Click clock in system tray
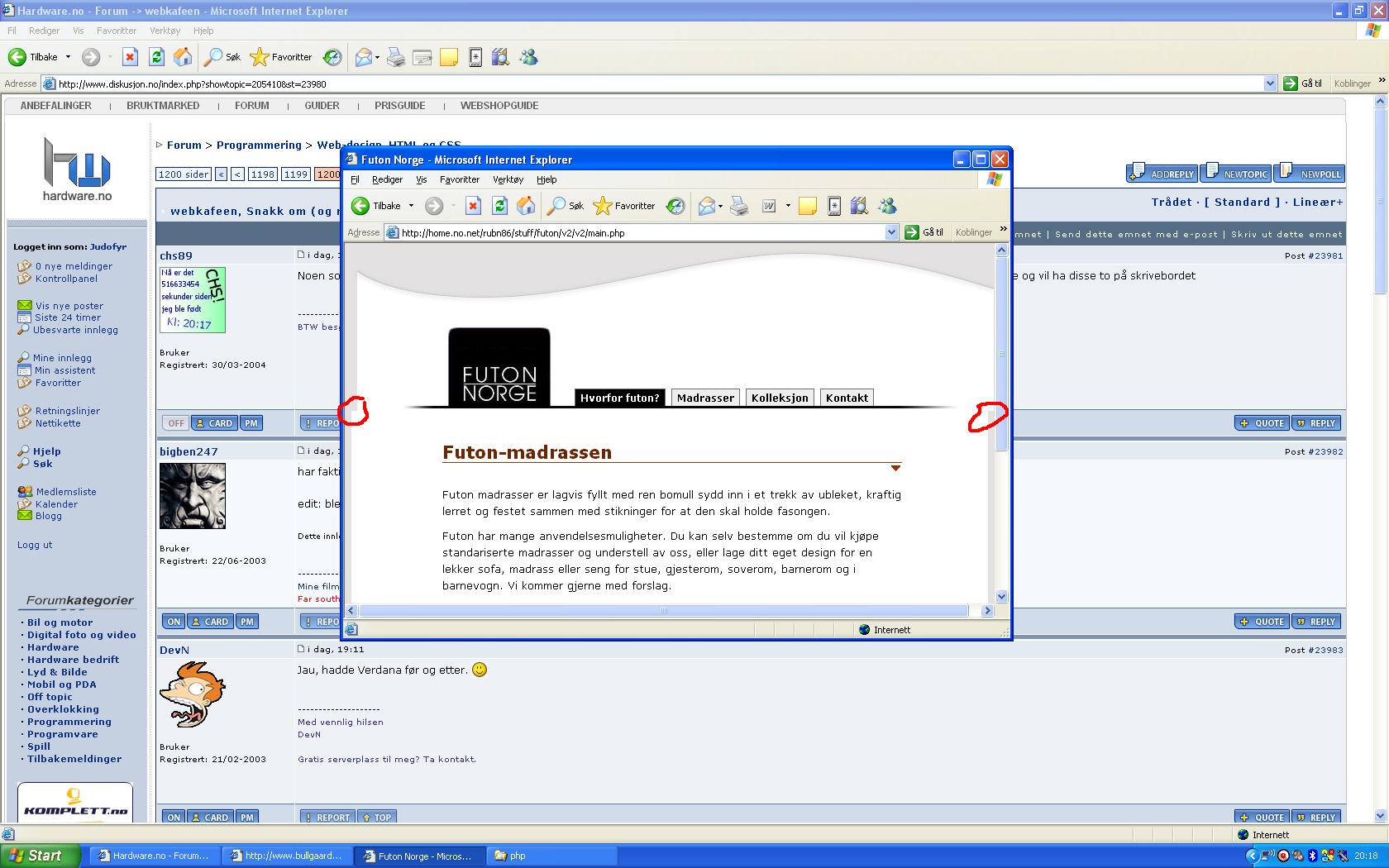The image size is (1389, 868). coord(1366,856)
